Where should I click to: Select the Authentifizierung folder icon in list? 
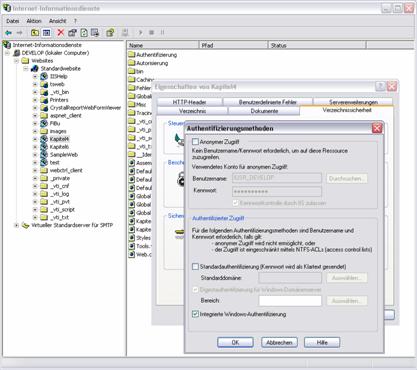[132, 55]
